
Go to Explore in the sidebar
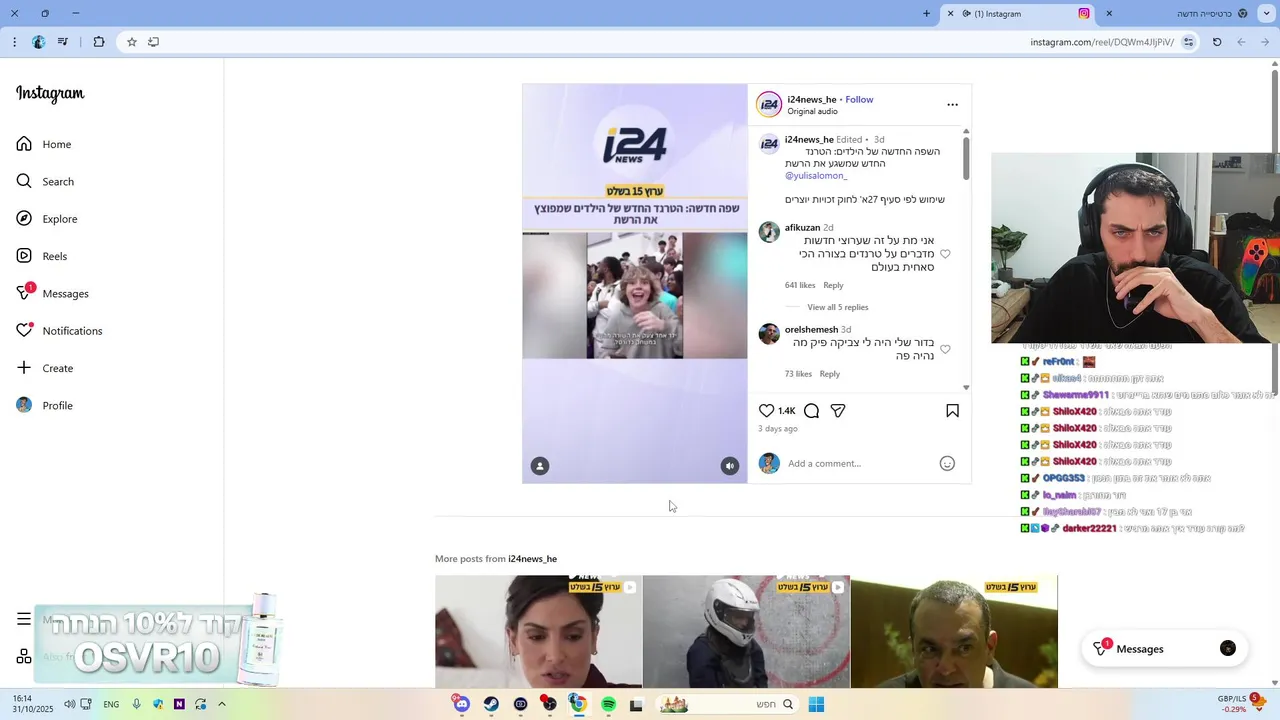click(x=47, y=219)
